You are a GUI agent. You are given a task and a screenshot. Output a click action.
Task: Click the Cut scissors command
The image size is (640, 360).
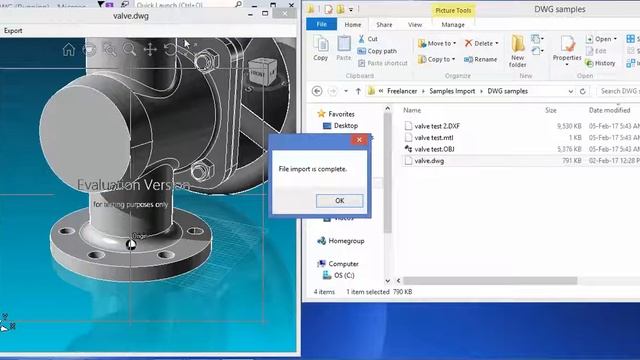[367, 39]
